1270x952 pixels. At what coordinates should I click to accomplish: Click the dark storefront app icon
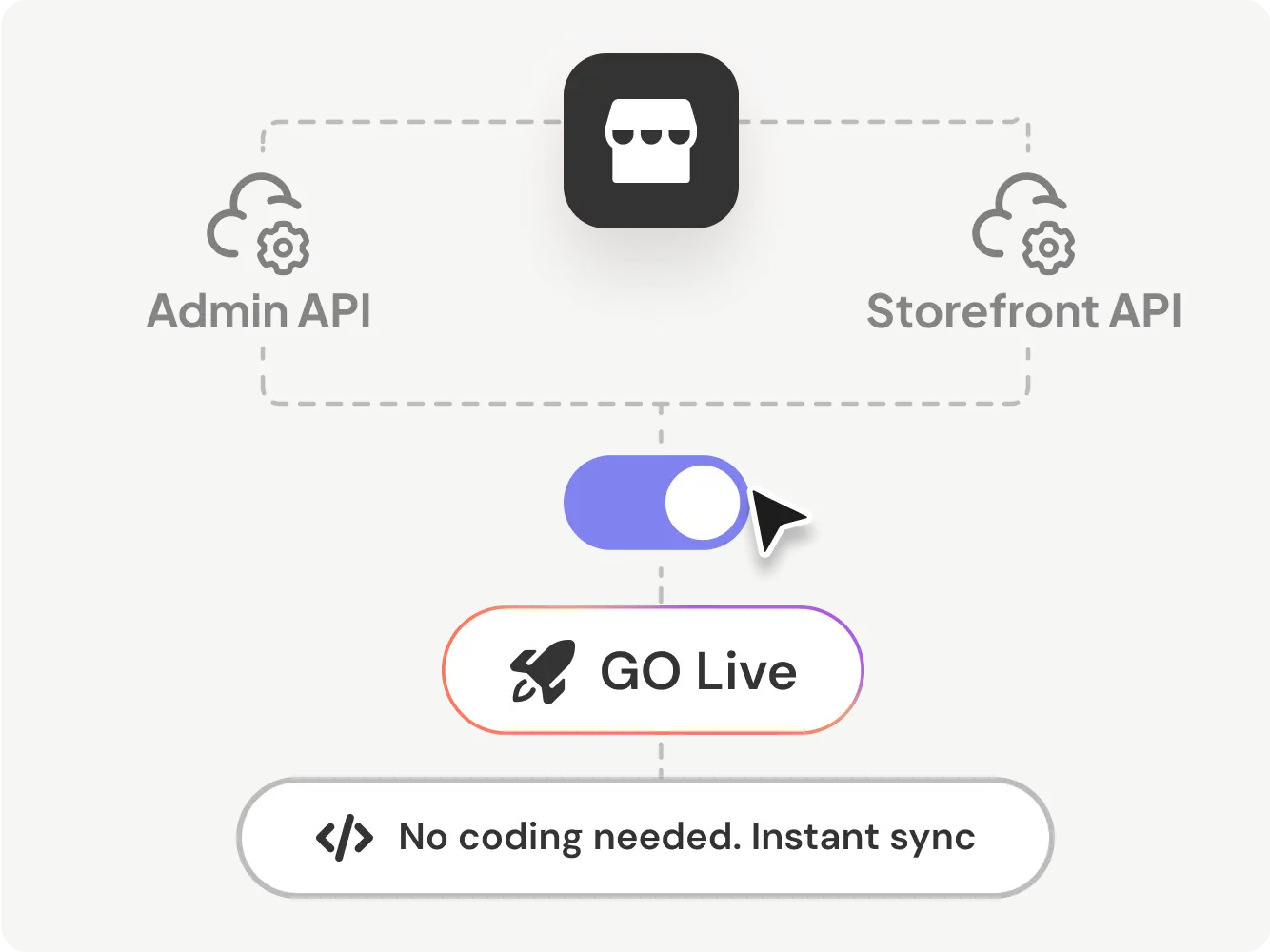(651, 141)
